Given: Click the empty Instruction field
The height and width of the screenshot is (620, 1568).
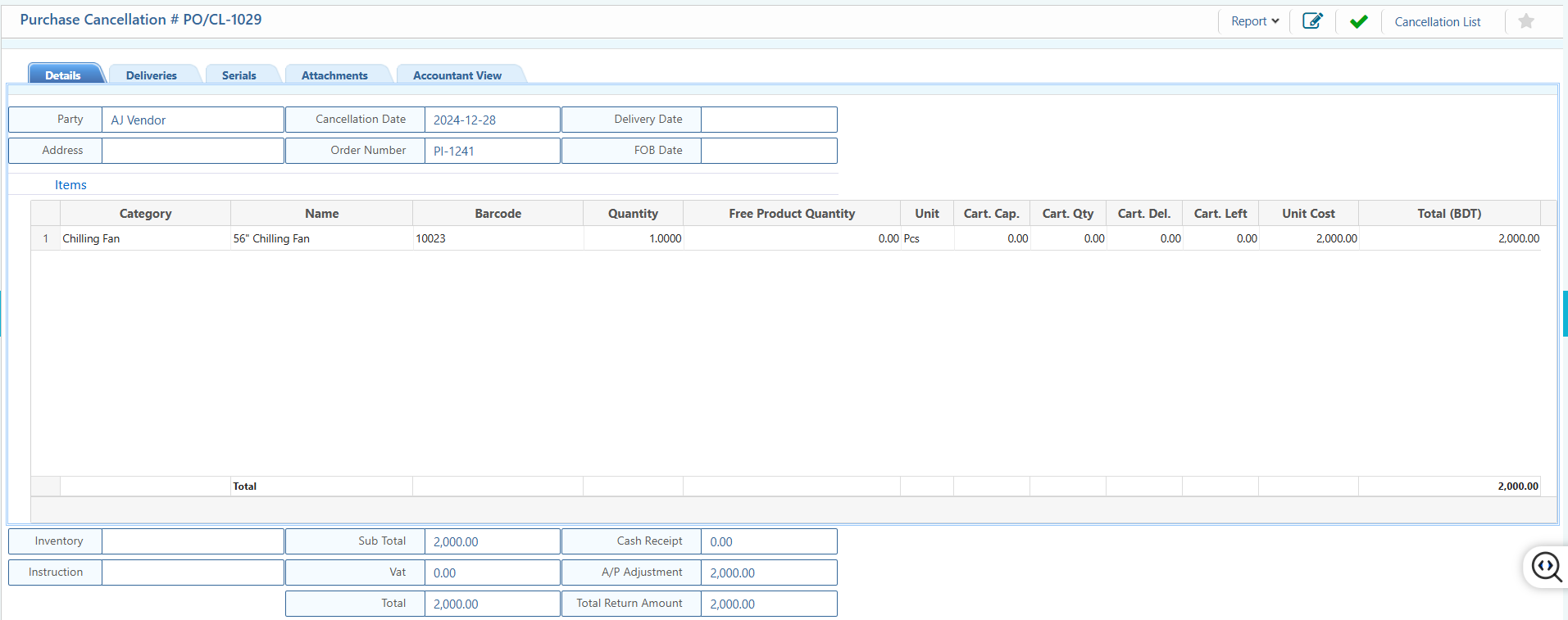Looking at the screenshot, I should click(193, 572).
